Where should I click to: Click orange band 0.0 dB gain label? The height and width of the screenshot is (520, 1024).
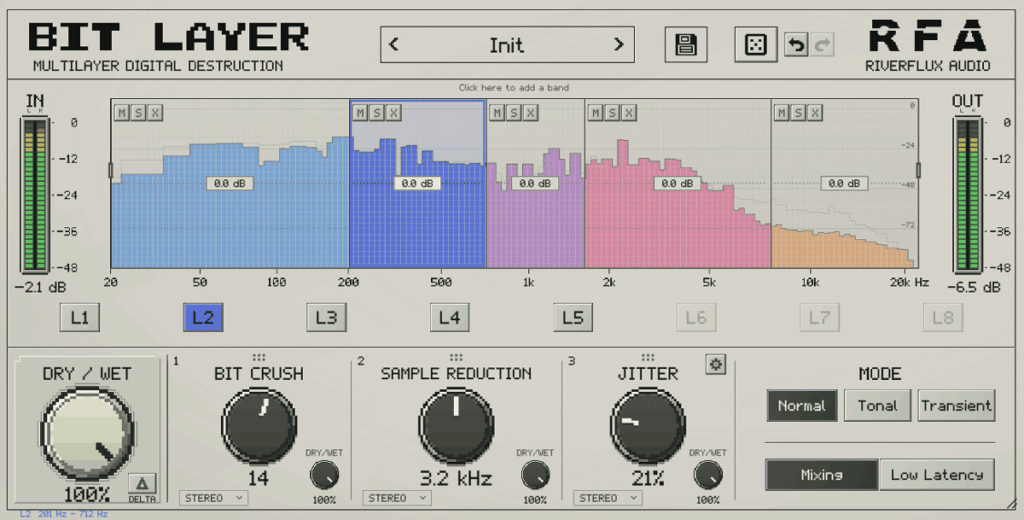(x=844, y=184)
